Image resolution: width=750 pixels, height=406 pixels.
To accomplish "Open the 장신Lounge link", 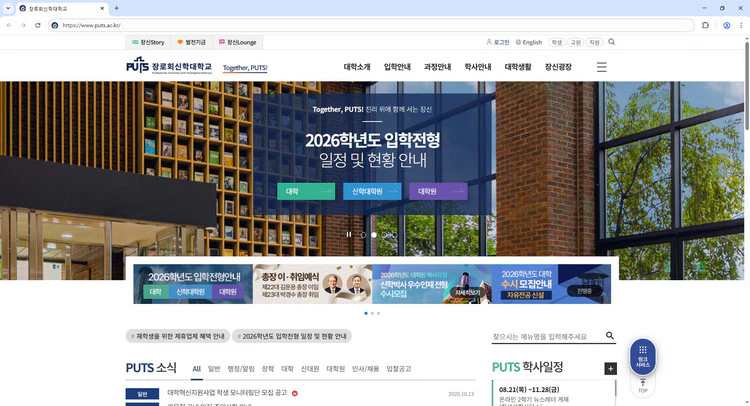I will coord(238,42).
